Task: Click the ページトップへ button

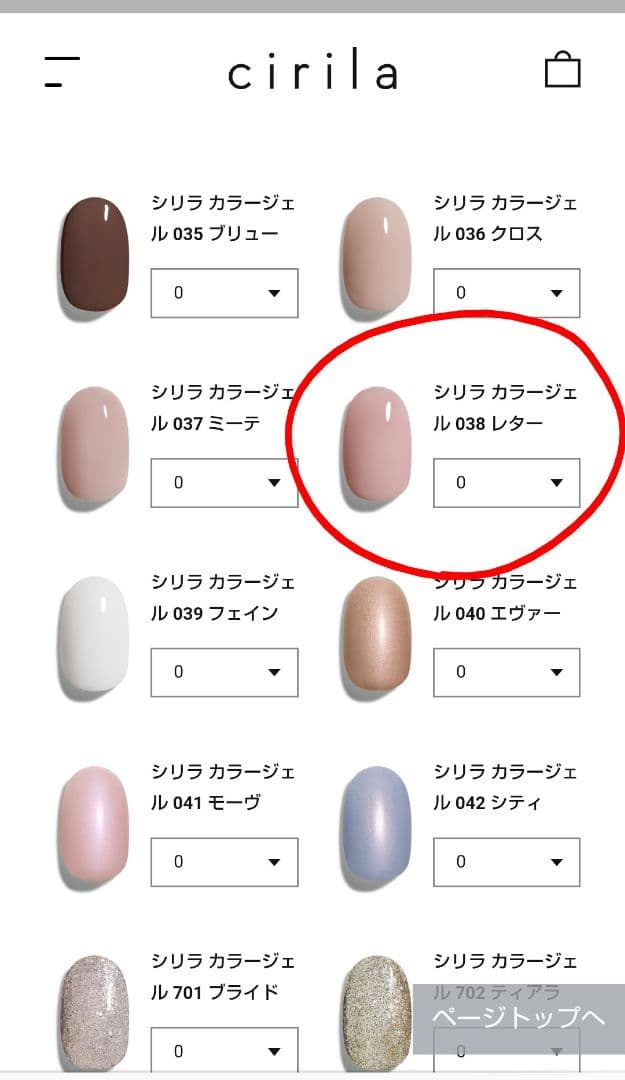Action: pyautogui.click(x=519, y=1018)
